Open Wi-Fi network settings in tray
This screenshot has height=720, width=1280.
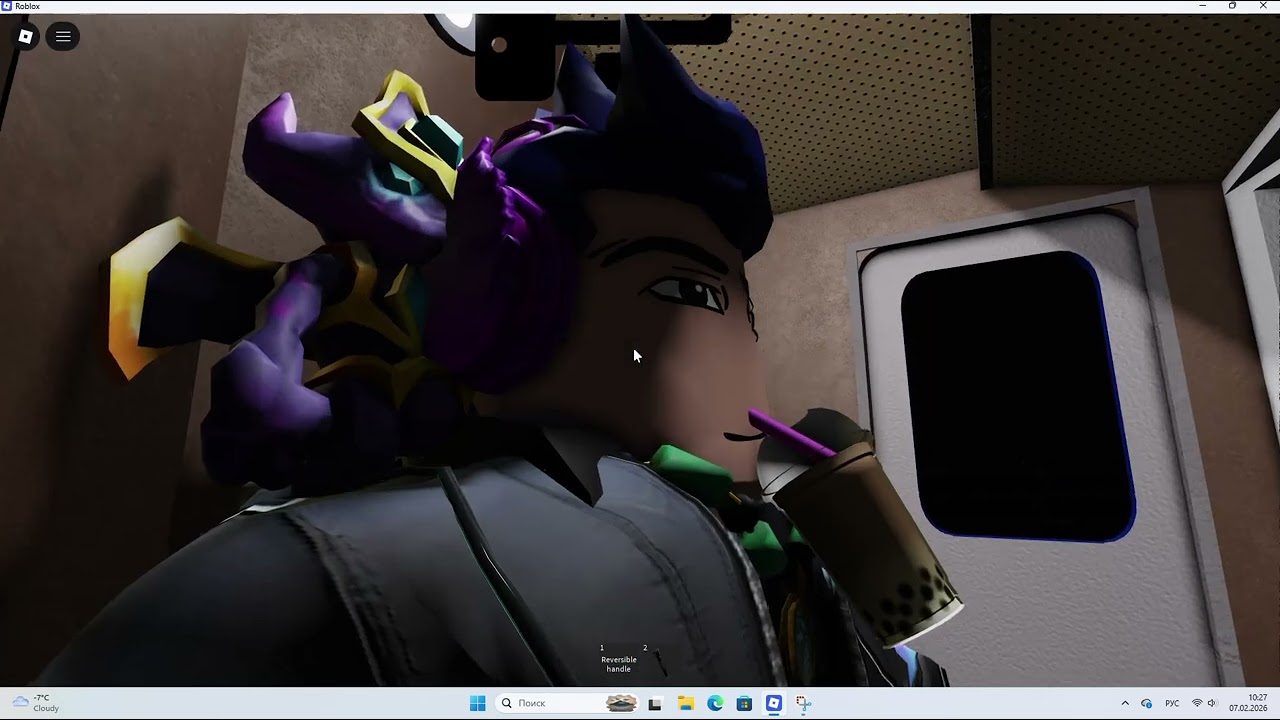click(1197, 703)
